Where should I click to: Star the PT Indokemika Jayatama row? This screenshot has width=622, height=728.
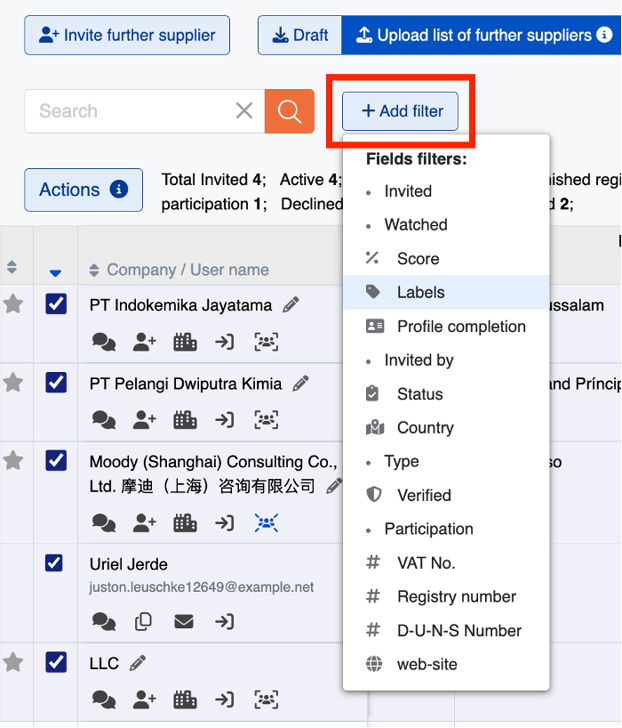pyautogui.click(x=13, y=304)
